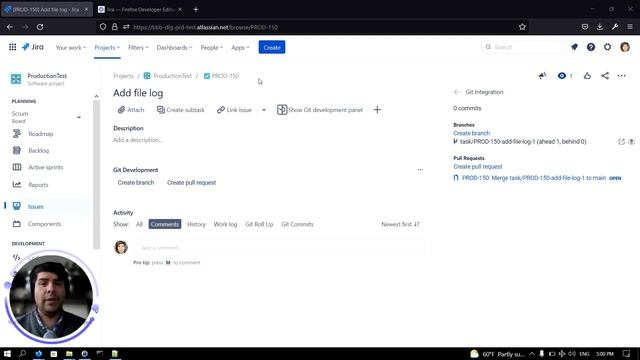The image size is (640, 360).
Task: Open Backlog in sidebar
Action: pos(38,151)
